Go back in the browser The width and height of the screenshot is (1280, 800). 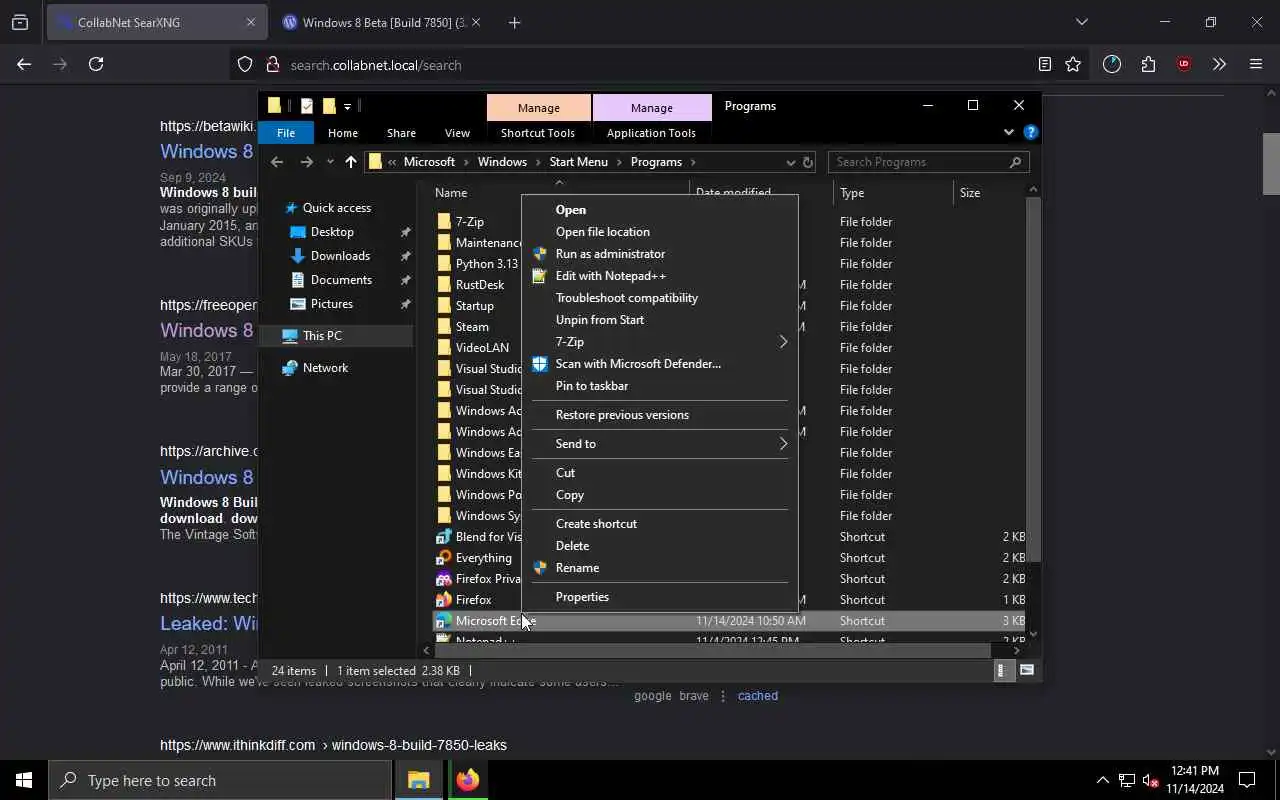point(24,64)
